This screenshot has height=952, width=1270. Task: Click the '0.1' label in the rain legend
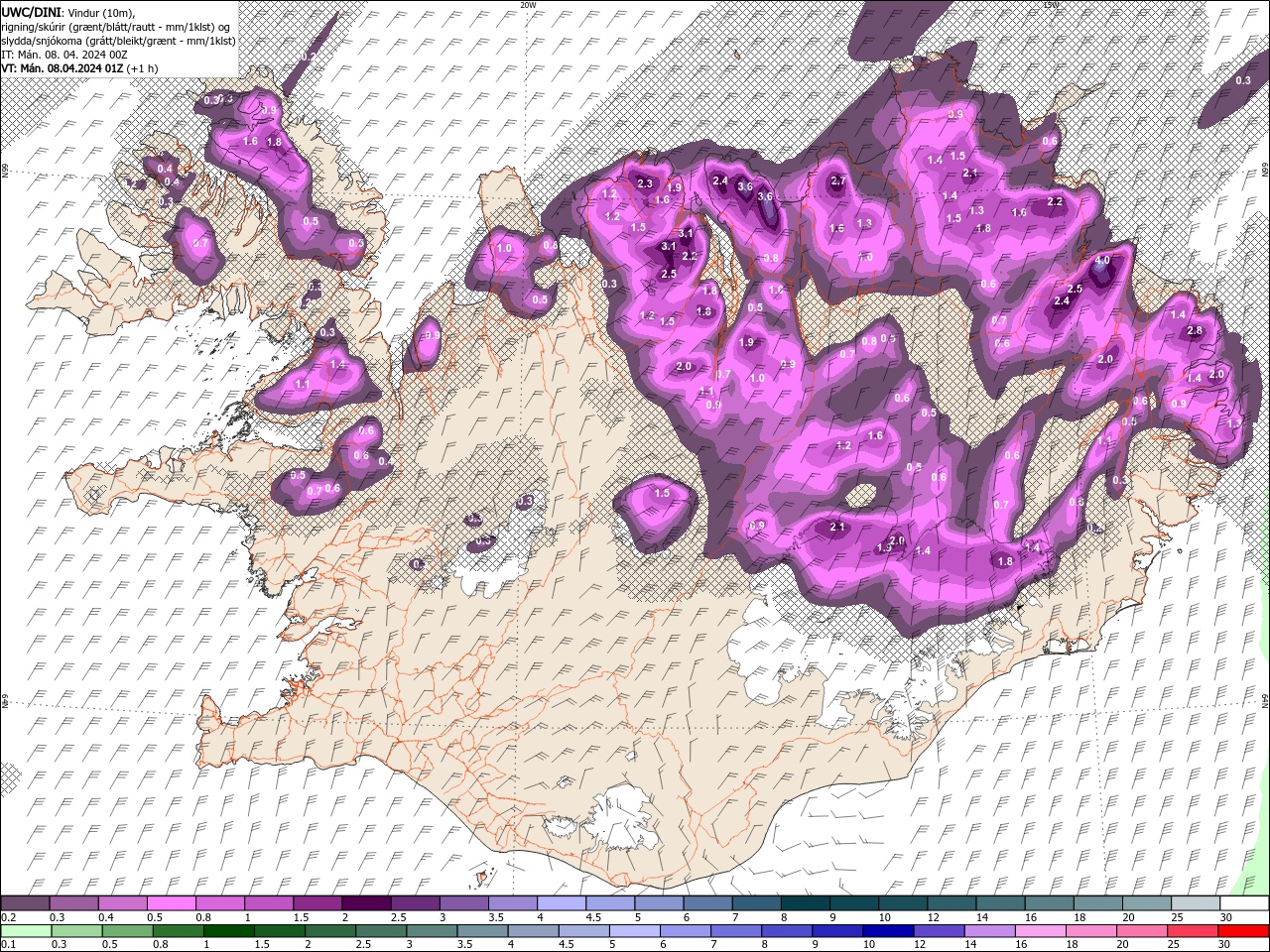[x=8, y=944]
